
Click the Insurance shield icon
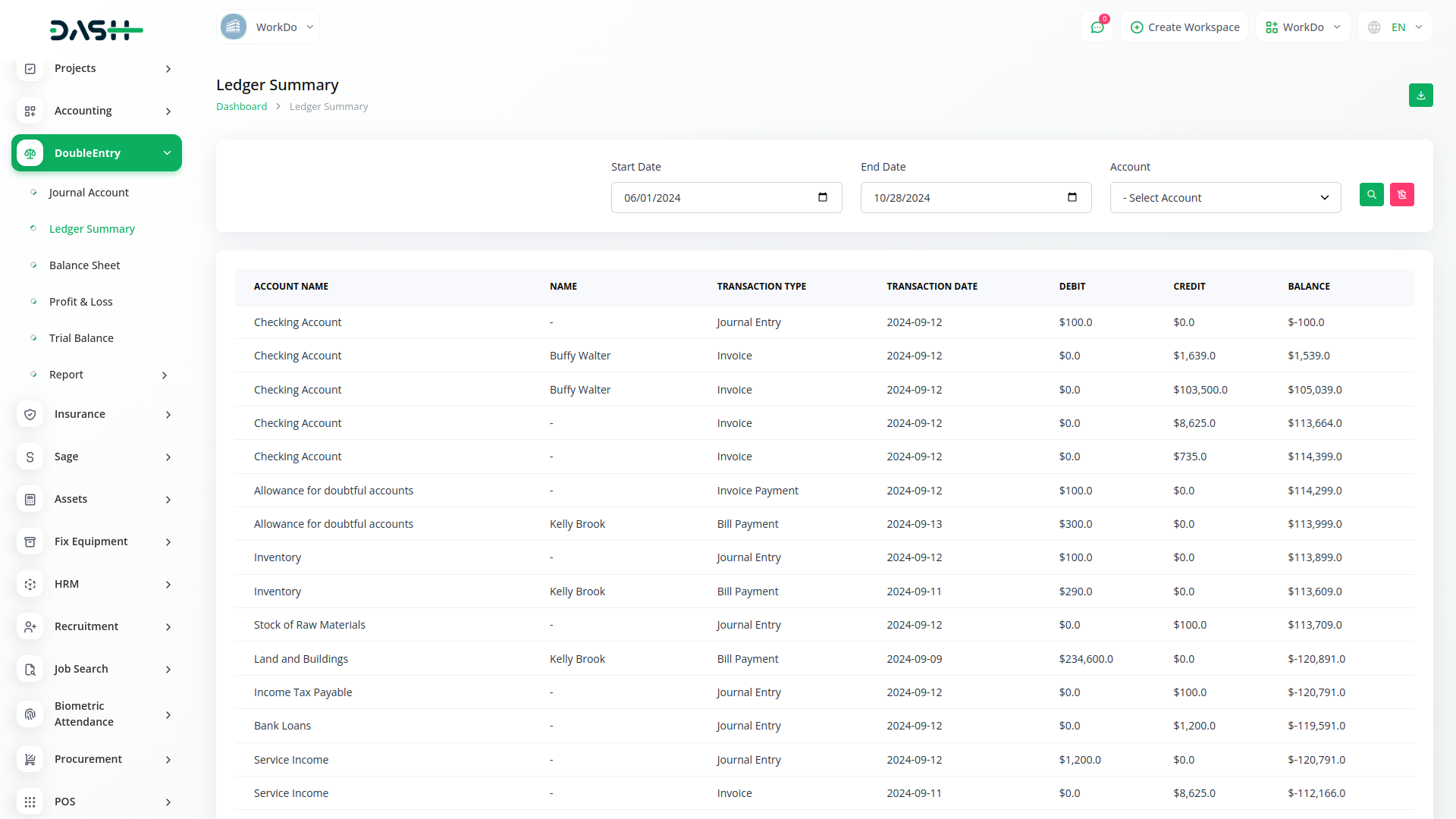[30, 414]
